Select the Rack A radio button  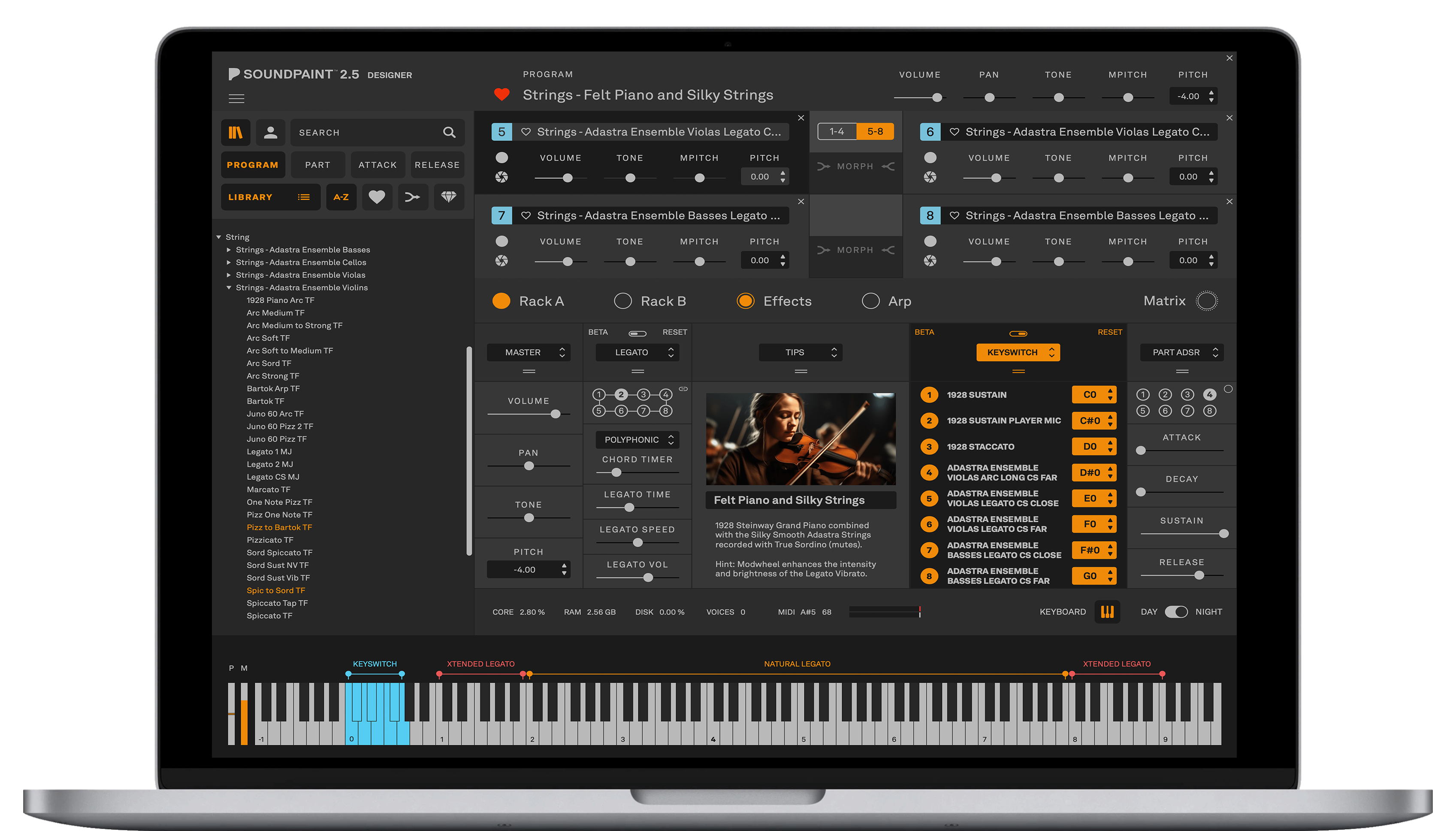501,301
